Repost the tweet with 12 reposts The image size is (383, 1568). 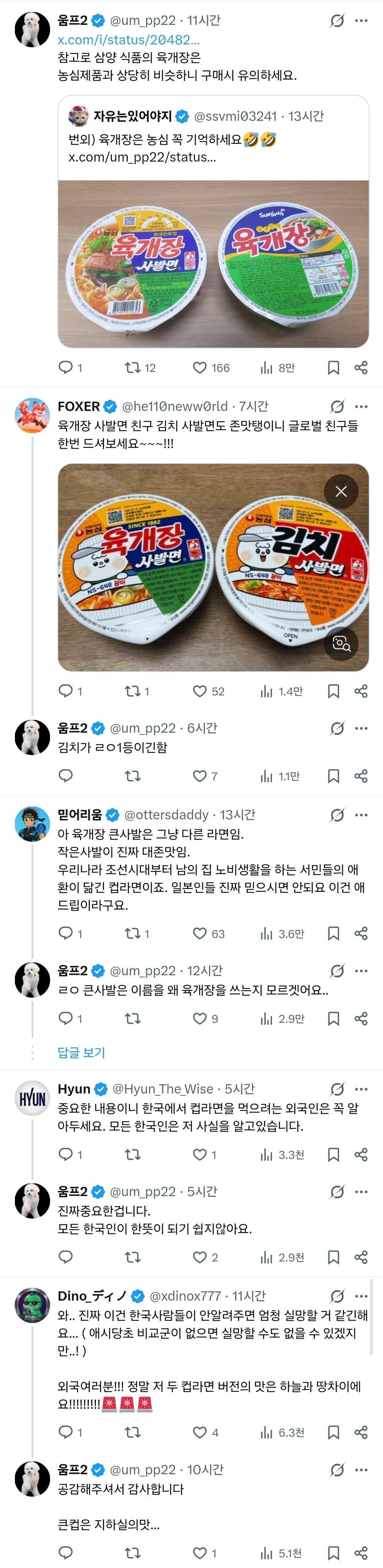(x=132, y=368)
